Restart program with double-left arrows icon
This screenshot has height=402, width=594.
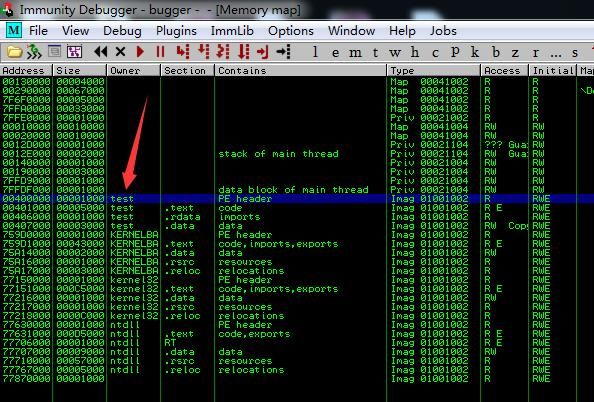tap(101, 52)
